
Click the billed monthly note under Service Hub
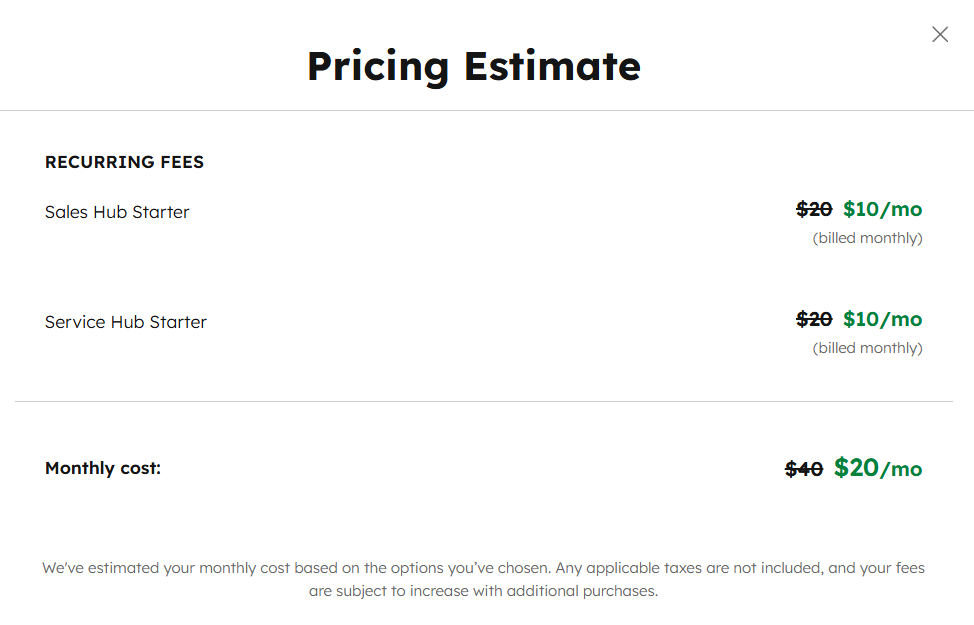point(867,347)
